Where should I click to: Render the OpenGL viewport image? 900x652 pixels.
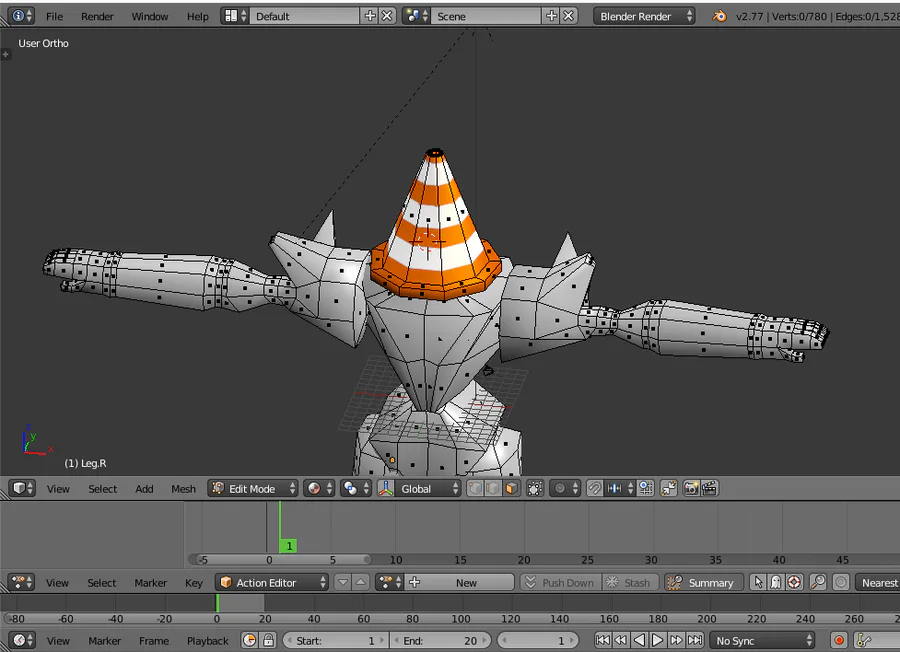point(691,488)
